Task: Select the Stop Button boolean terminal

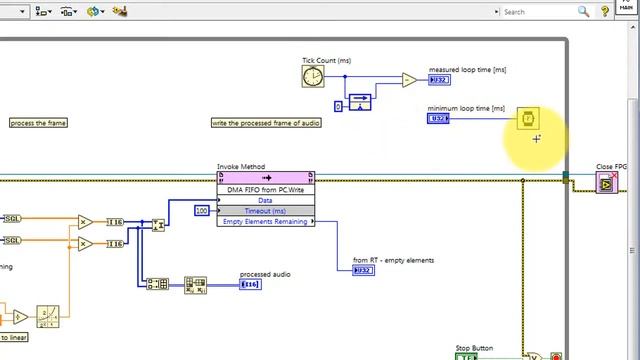Action: pos(466,357)
